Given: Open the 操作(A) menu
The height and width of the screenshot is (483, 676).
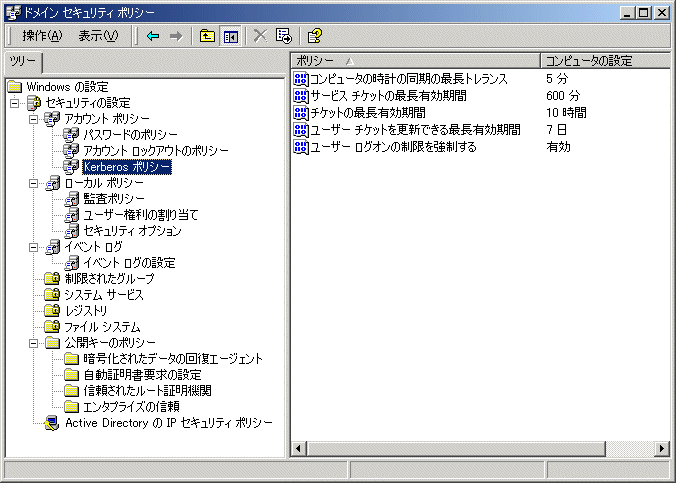Looking at the screenshot, I should [x=42, y=36].
